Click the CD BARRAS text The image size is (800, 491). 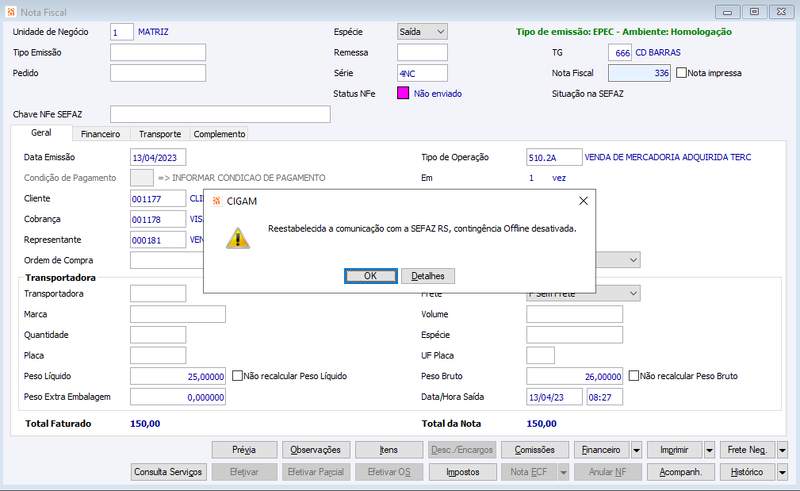click(658, 53)
